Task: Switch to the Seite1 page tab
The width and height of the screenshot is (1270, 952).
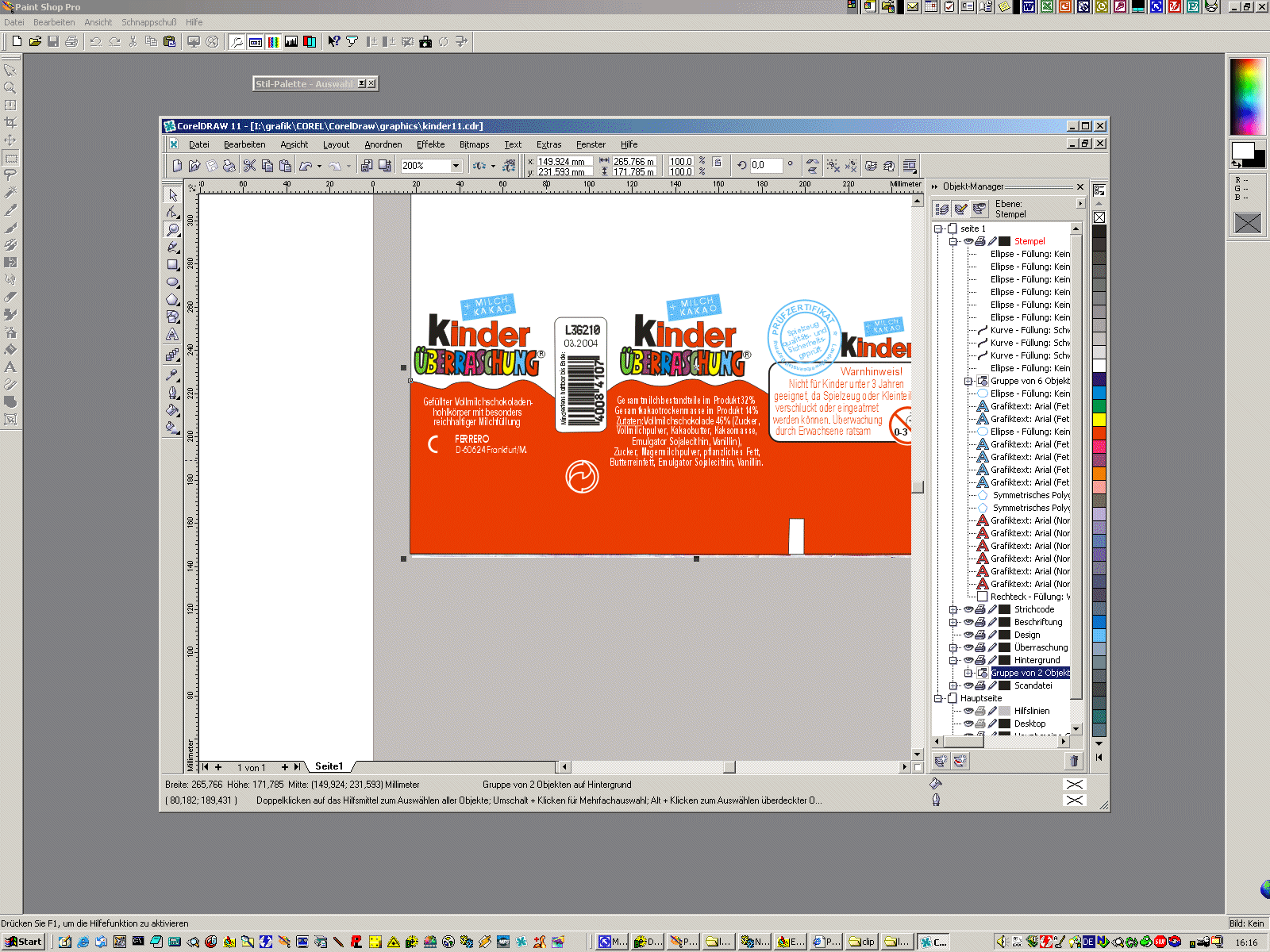Action: pyautogui.click(x=329, y=766)
